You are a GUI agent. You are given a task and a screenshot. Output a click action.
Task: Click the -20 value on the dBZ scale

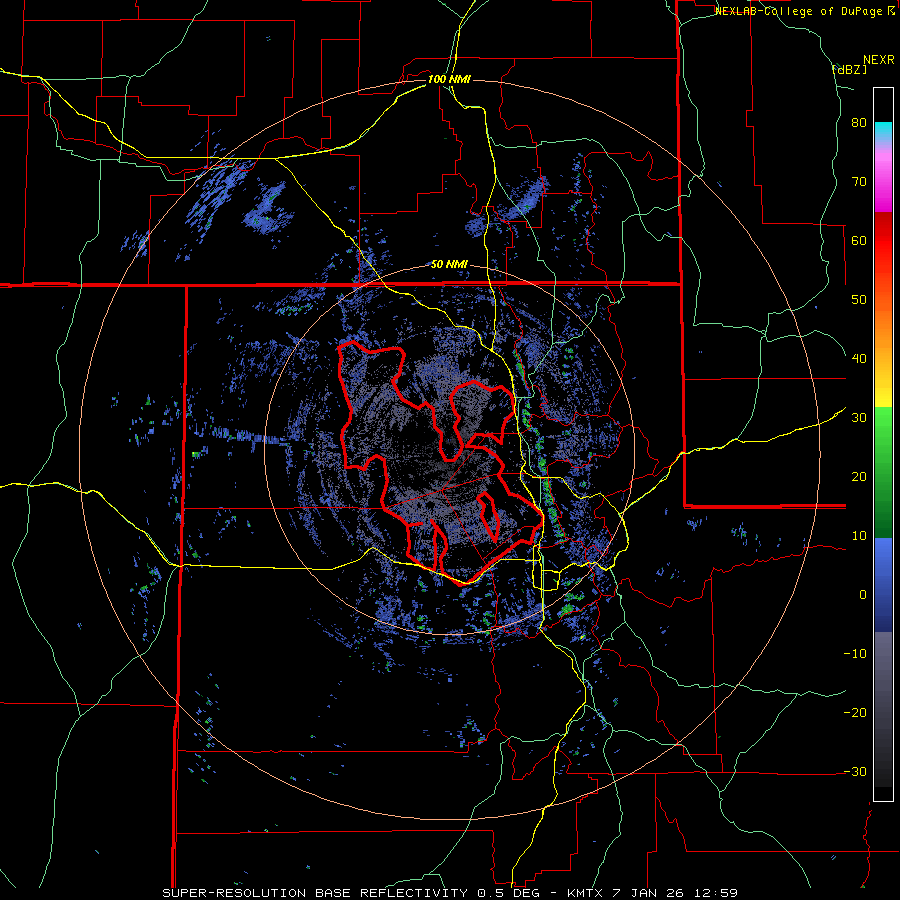click(855, 713)
